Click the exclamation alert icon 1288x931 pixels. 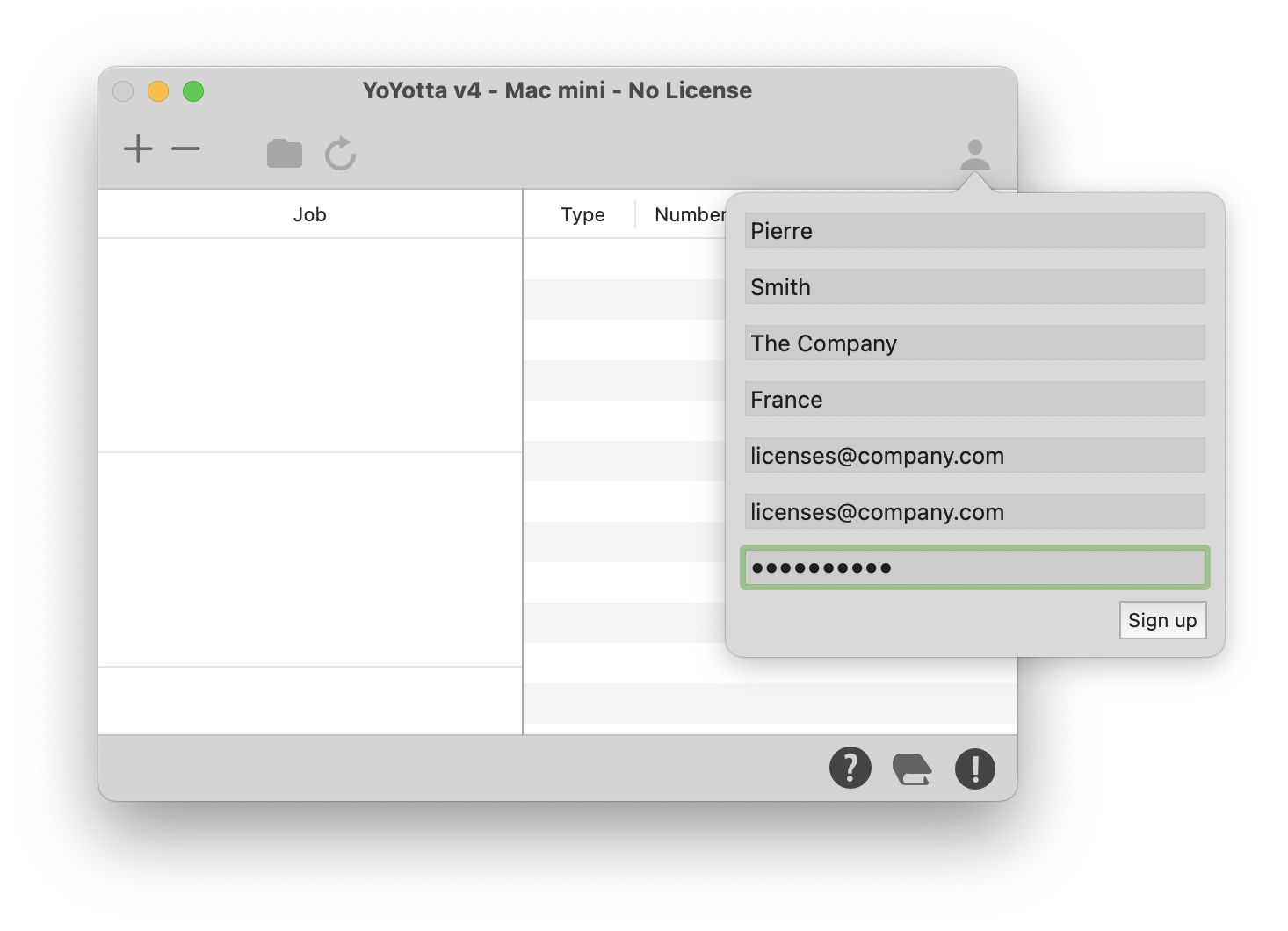(975, 769)
